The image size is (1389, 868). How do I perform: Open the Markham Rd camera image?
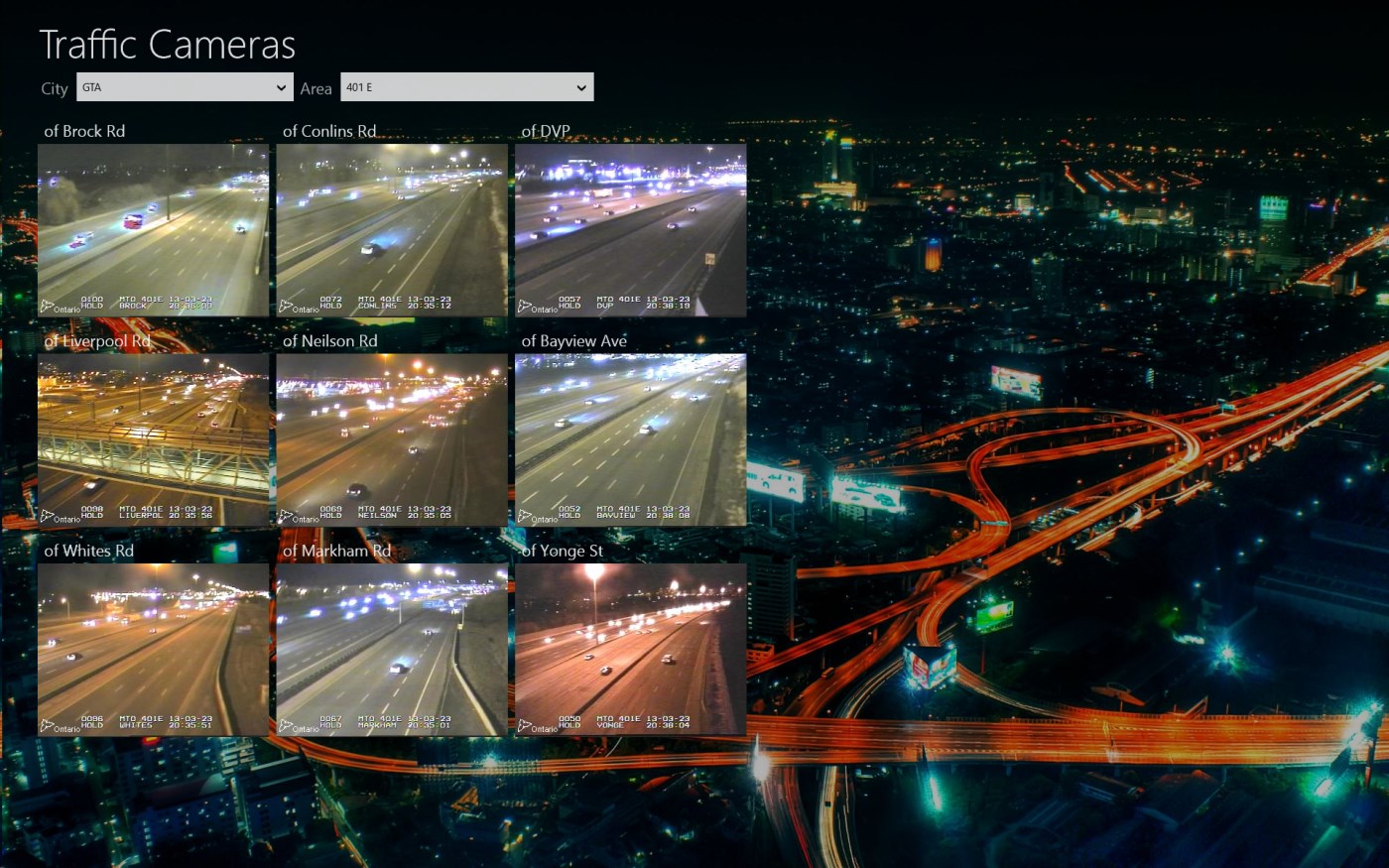click(x=392, y=650)
